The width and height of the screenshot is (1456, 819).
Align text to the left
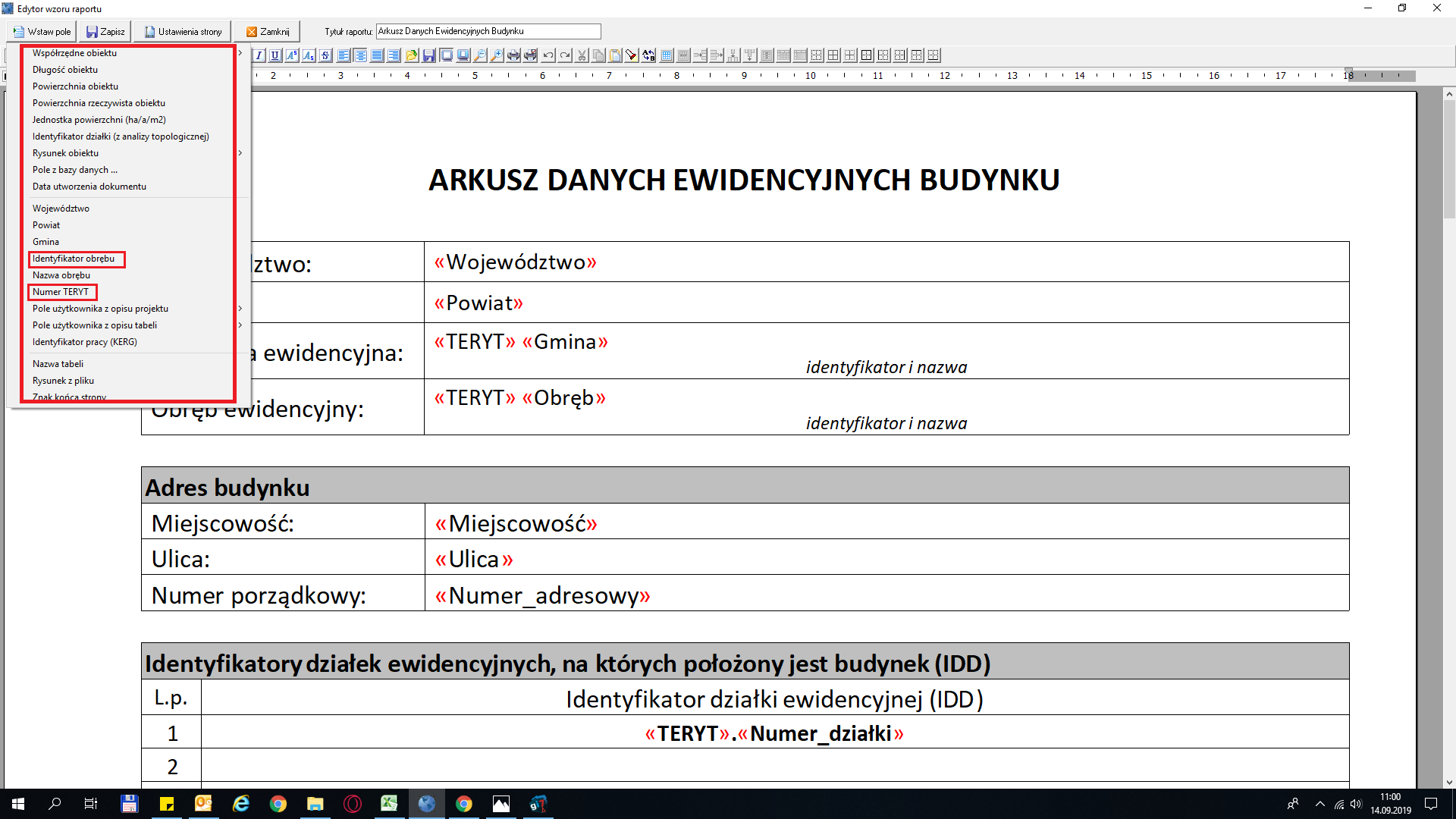pyautogui.click(x=344, y=55)
